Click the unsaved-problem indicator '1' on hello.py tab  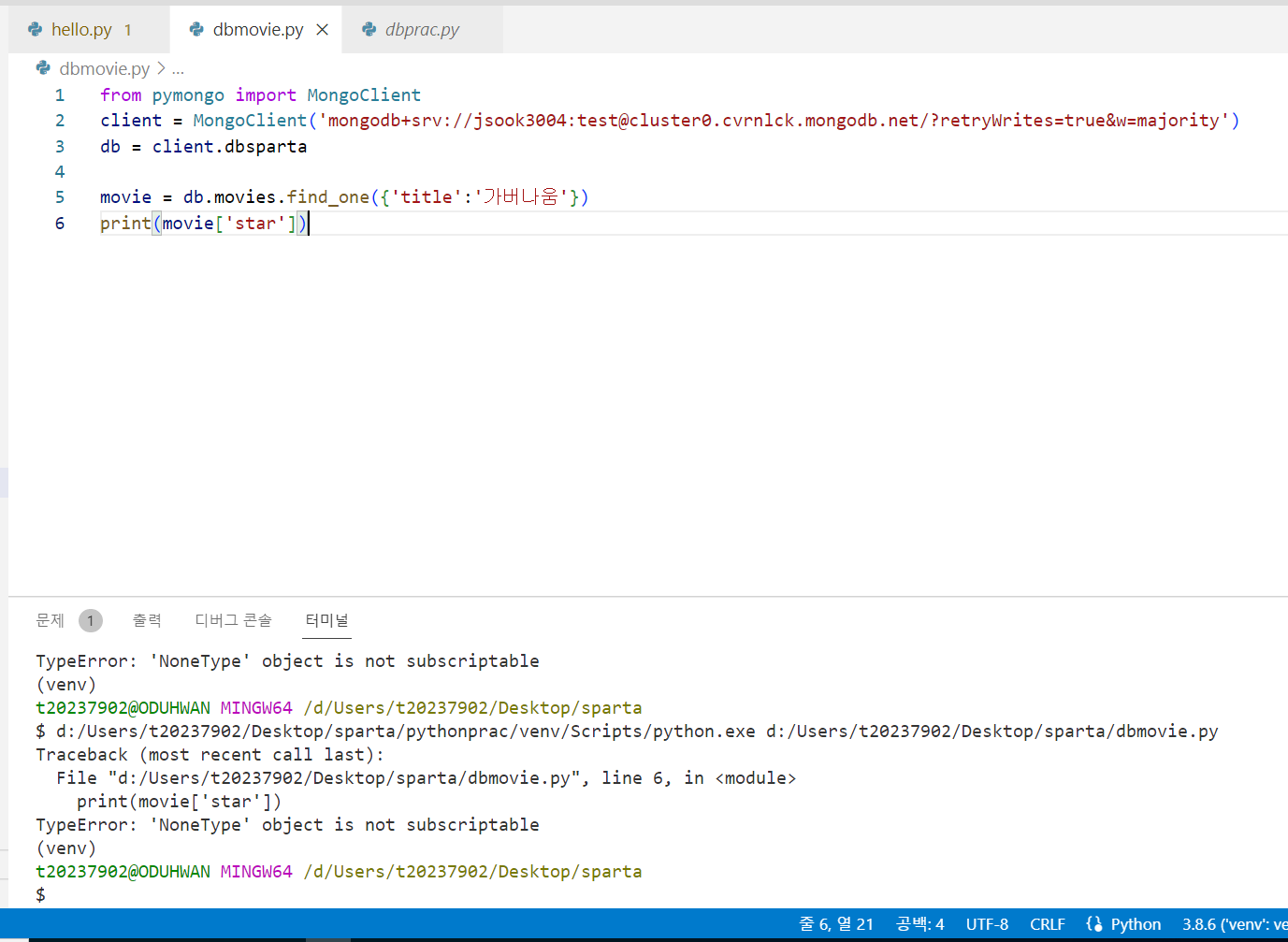128,30
